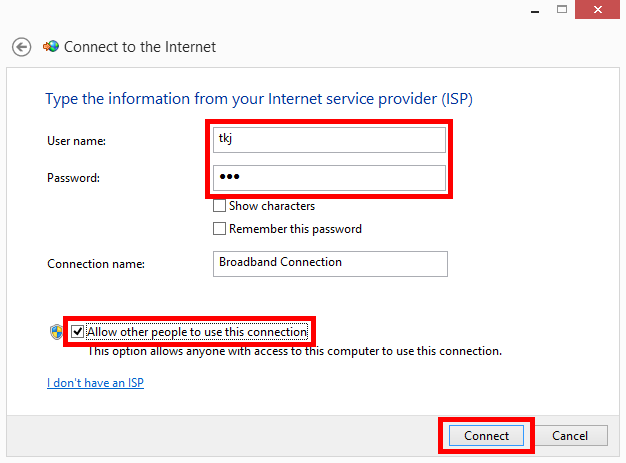626x463 pixels.
Task: Uncheck Allow other people to use this connection
Action: 78,332
